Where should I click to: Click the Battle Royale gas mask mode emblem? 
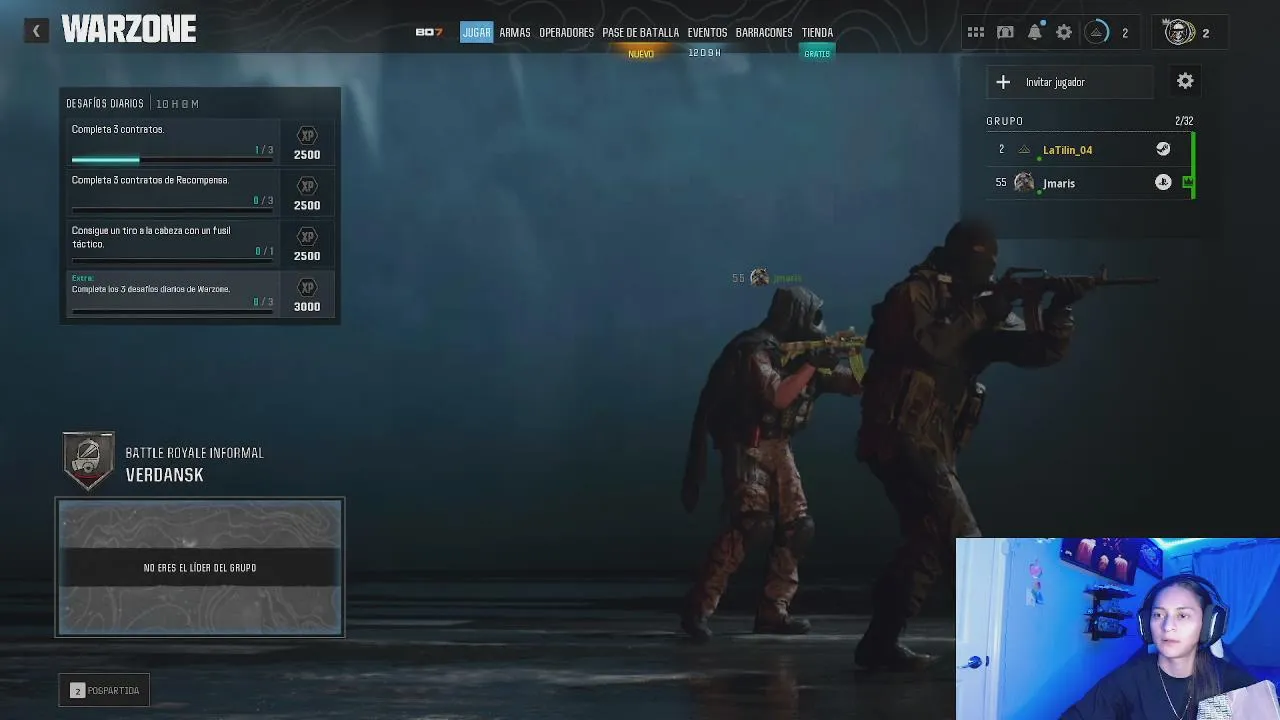pyautogui.click(x=89, y=461)
